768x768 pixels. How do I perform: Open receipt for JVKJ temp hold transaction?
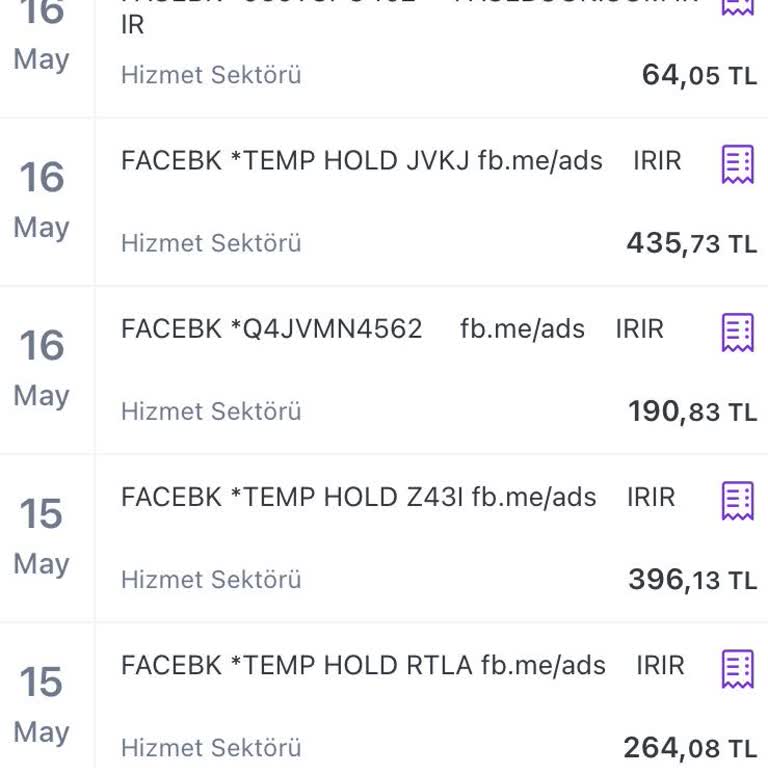[x=737, y=164]
